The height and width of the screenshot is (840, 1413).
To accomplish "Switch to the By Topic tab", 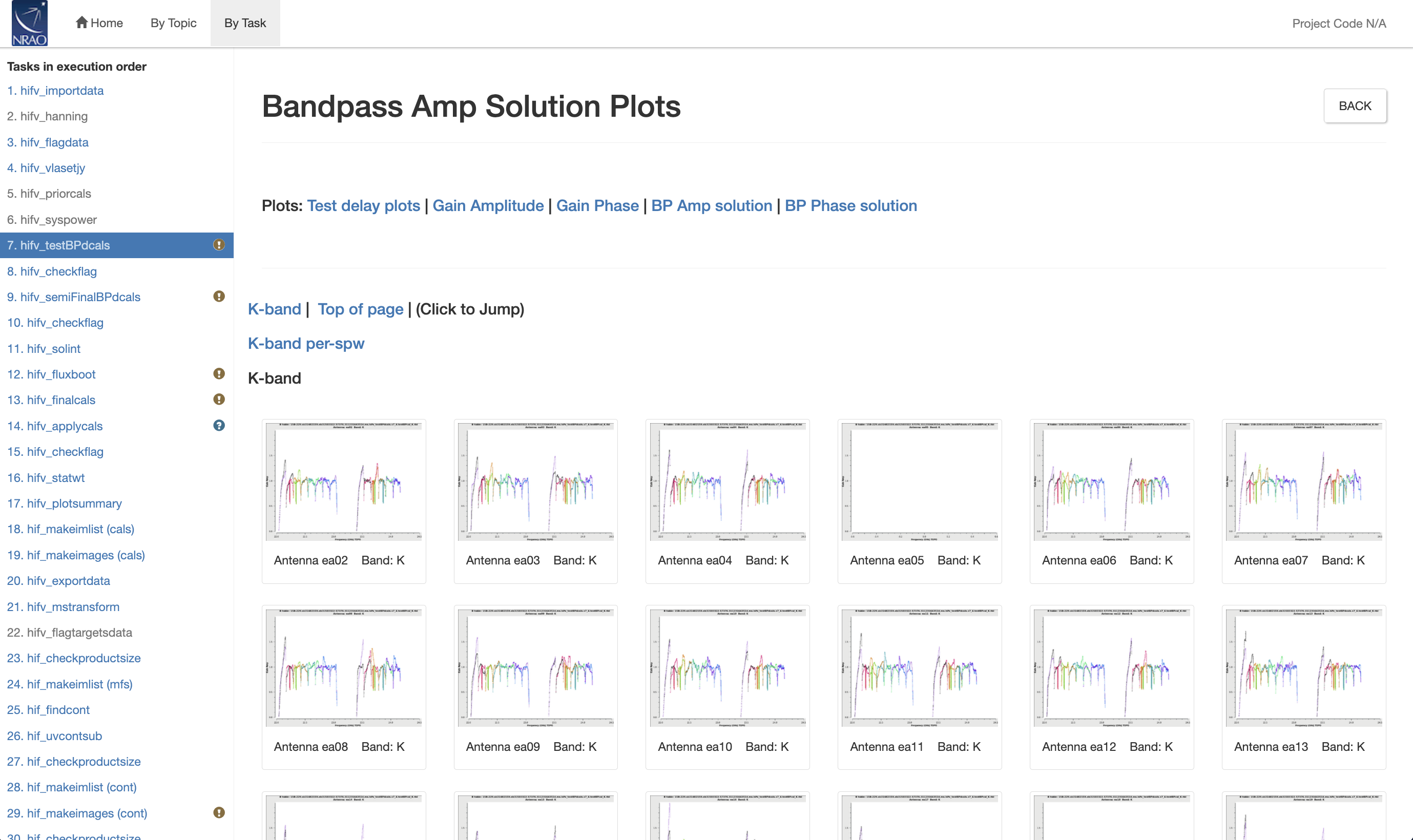I will point(173,23).
